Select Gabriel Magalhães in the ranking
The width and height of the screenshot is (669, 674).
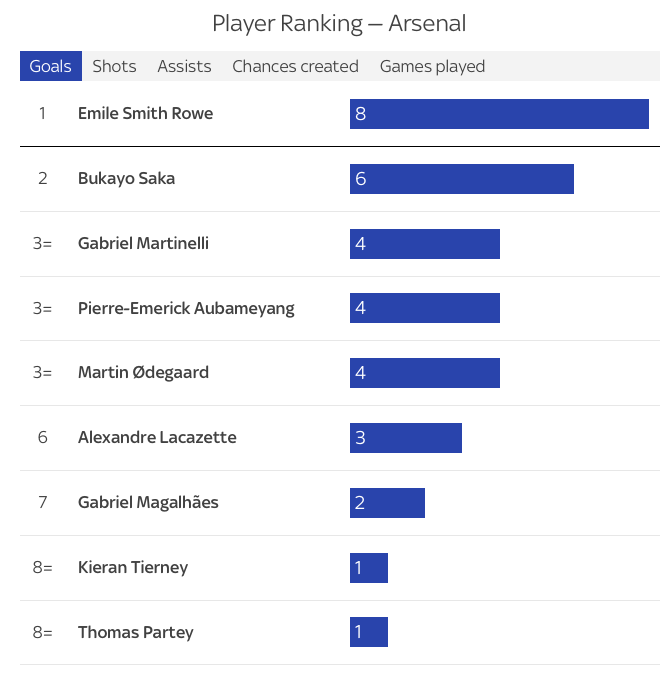148,503
